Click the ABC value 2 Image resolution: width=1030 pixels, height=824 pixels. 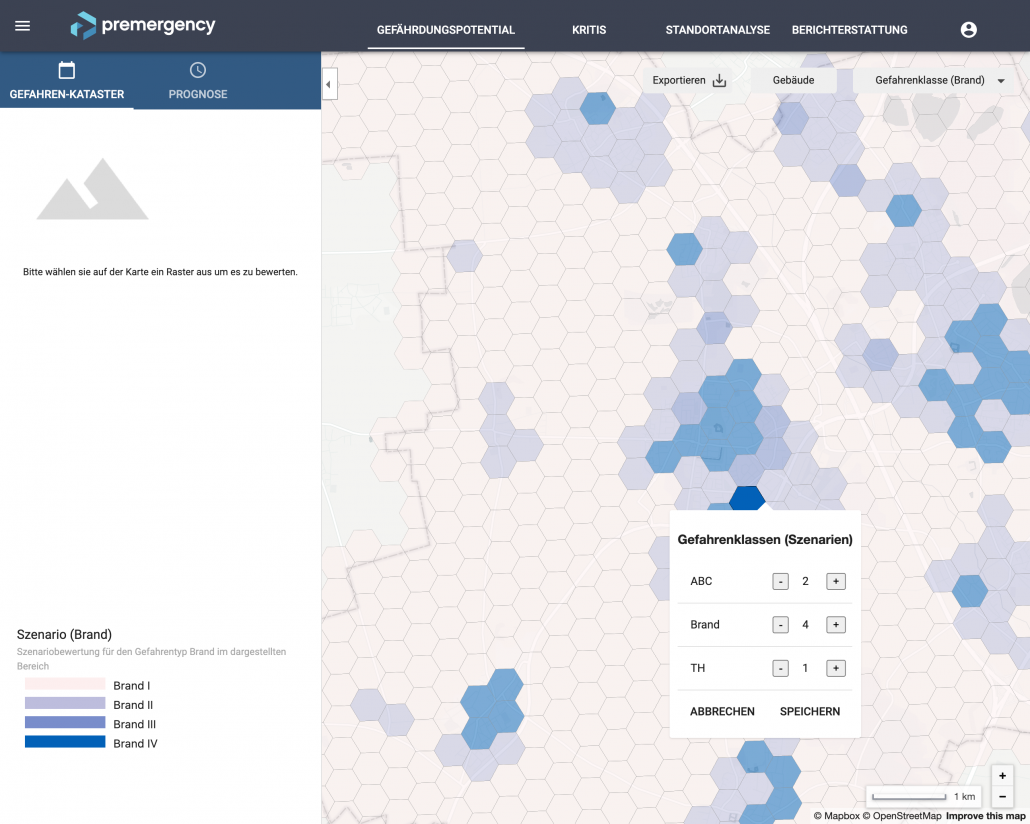click(805, 582)
